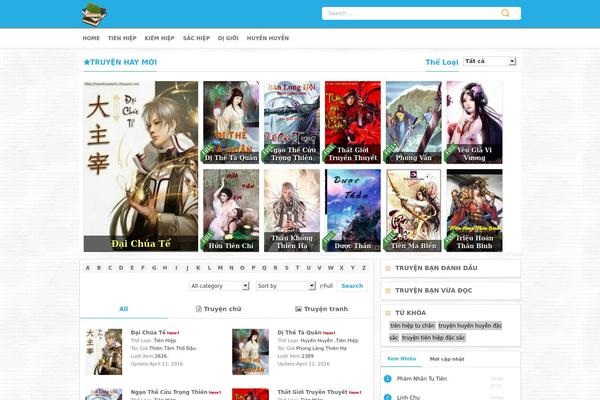The width and height of the screenshot is (600, 400).
Task: Switch to the Truyện tranh tab
Action: [x=321, y=309]
